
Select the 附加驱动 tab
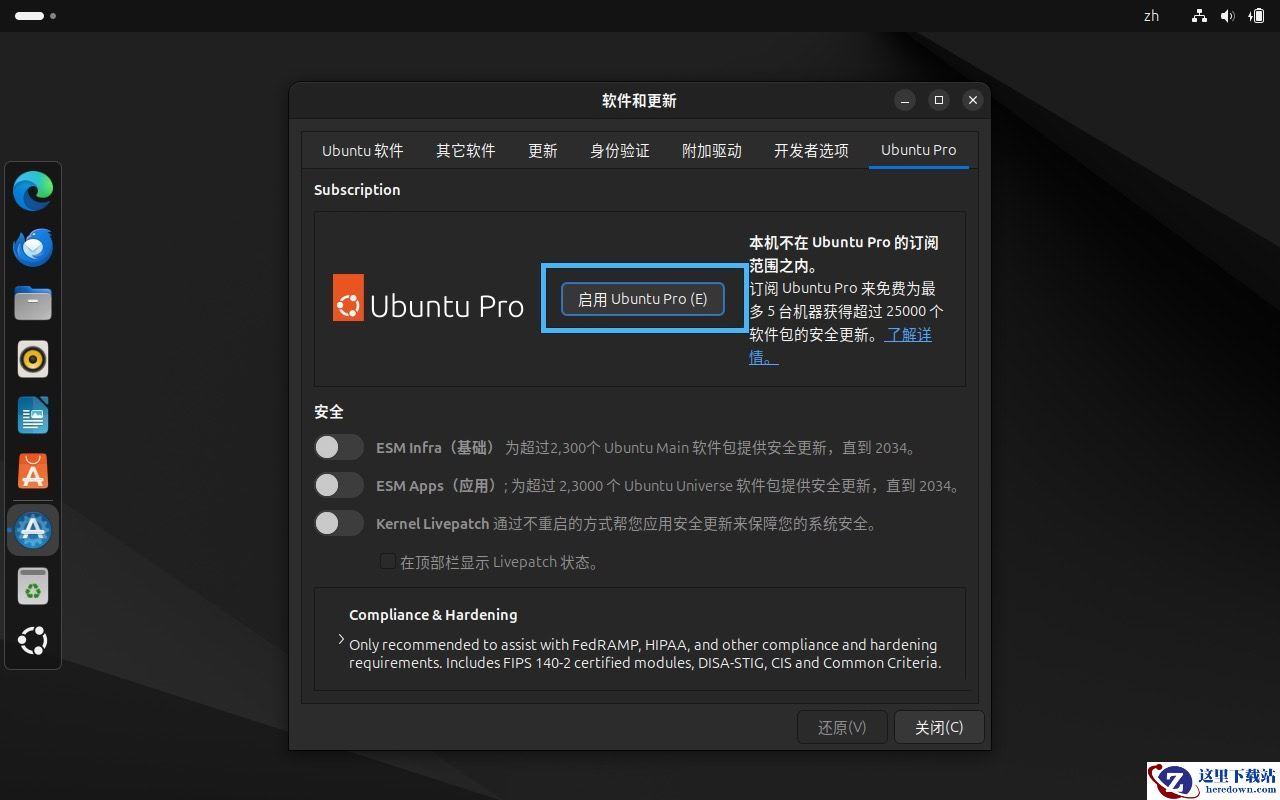tap(712, 151)
